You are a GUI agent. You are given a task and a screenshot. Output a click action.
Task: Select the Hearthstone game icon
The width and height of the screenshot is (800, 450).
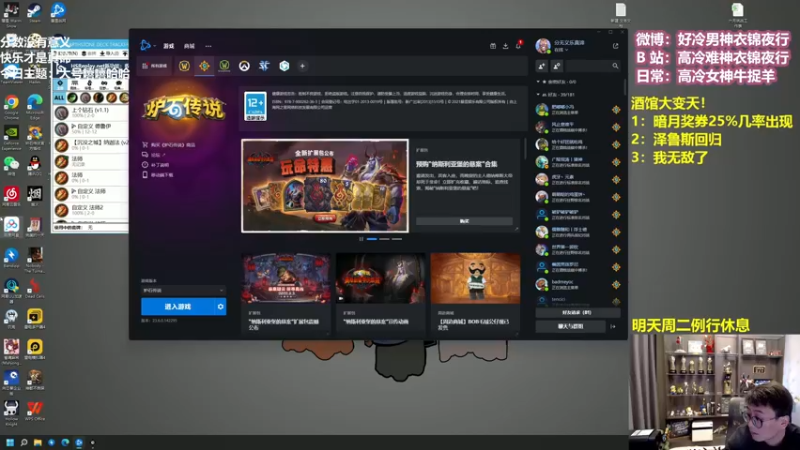(x=204, y=66)
